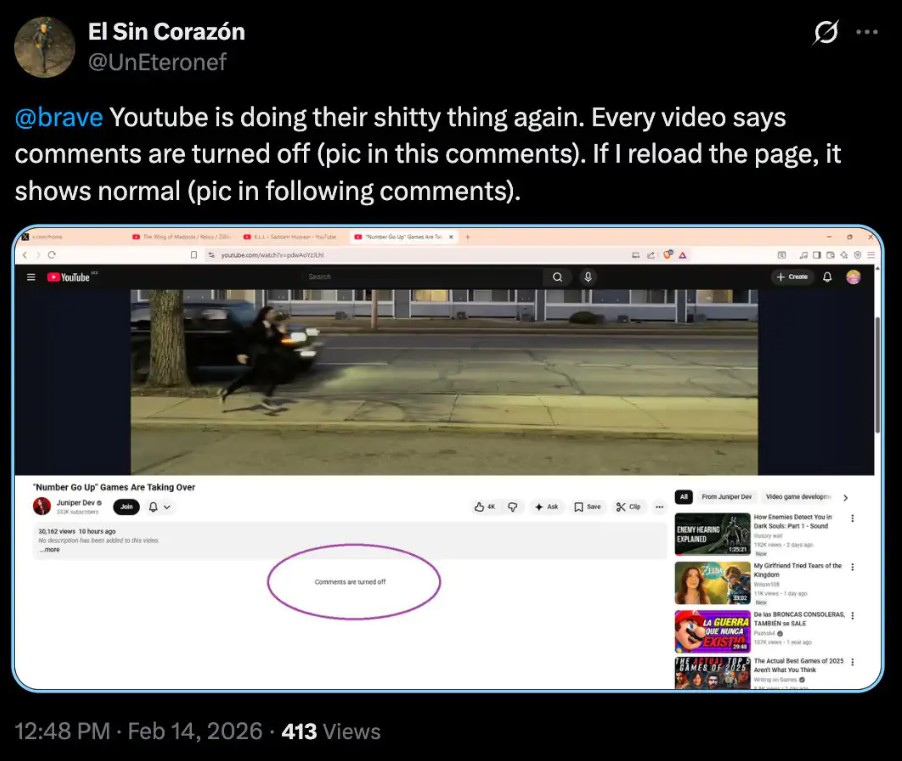Image resolution: width=902 pixels, height=761 pixels.
Task: Open the Juniper Dev channel name link
Action: point(75,503)
